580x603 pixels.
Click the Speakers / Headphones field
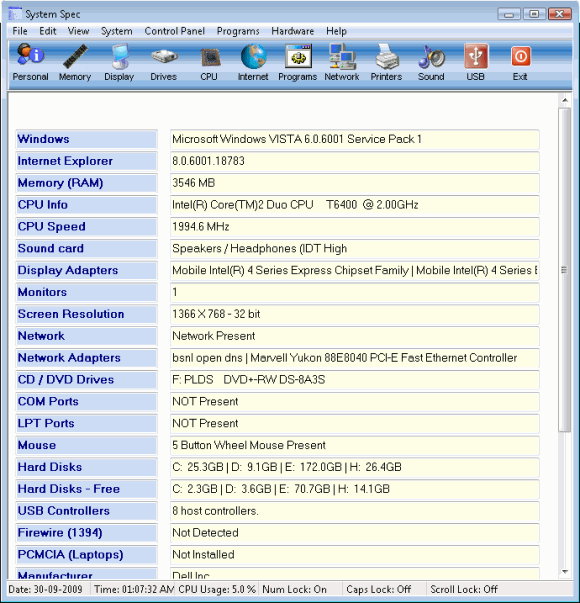click(x=355, y=248)
